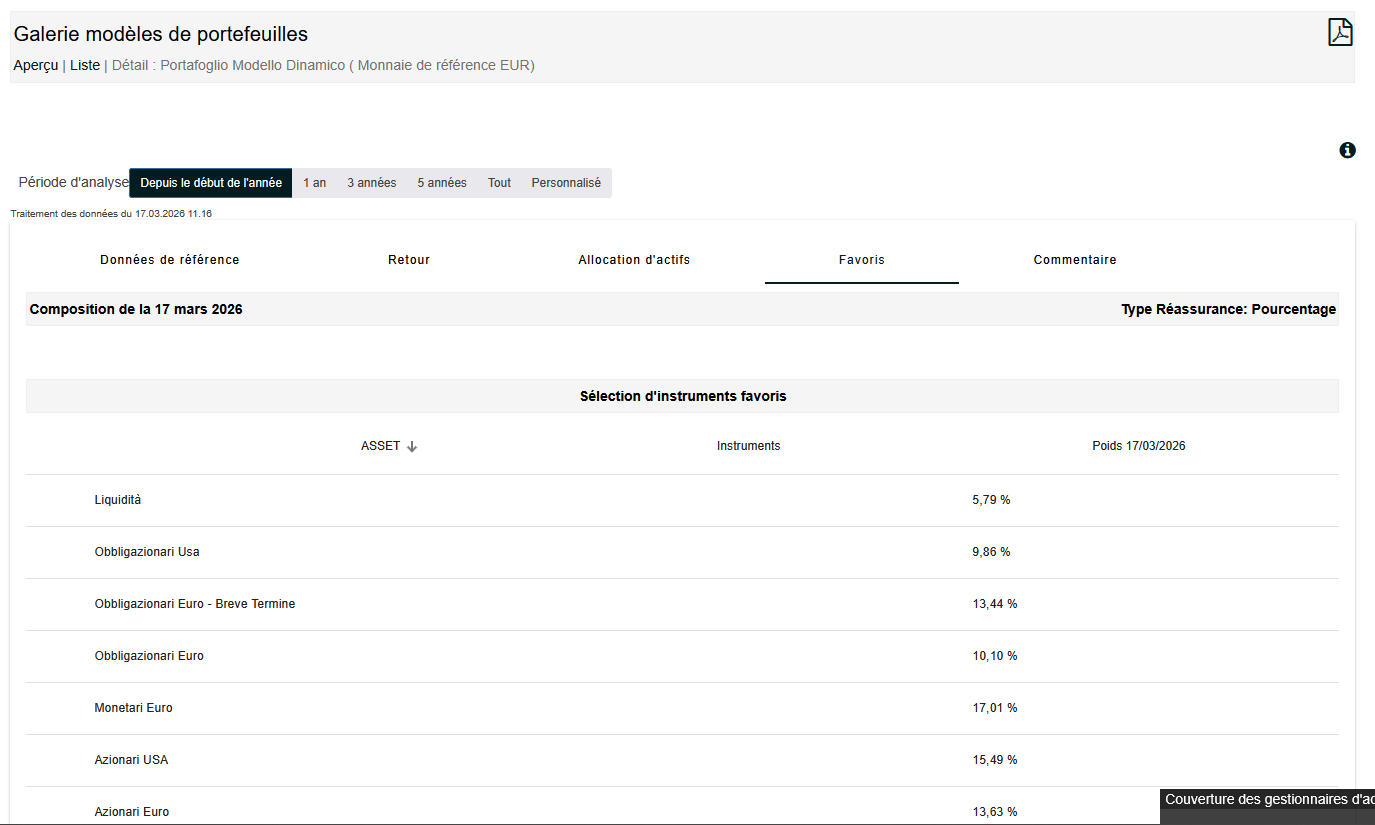The width and height of the screenshot is (1375, 825).
Task: Click the 'Instruments' column header
Action: point(748,446)
